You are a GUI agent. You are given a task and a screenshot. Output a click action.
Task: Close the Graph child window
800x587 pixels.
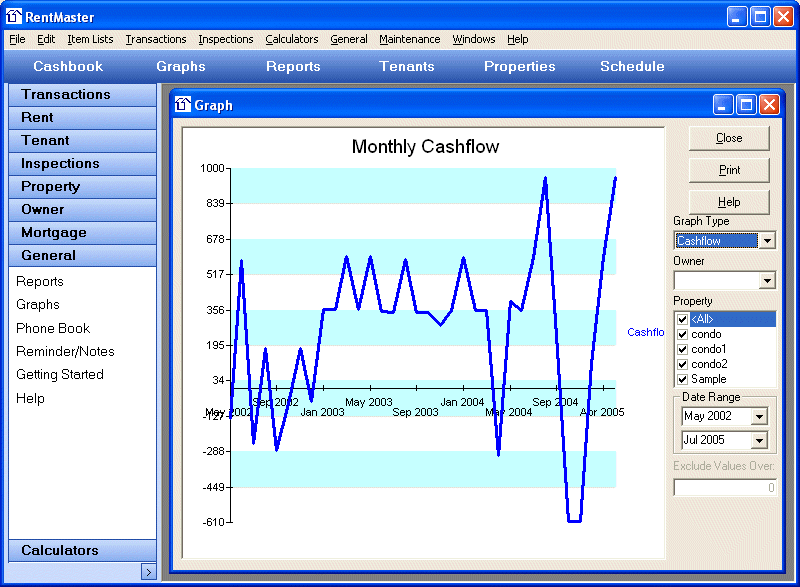[x=769, y=105]
